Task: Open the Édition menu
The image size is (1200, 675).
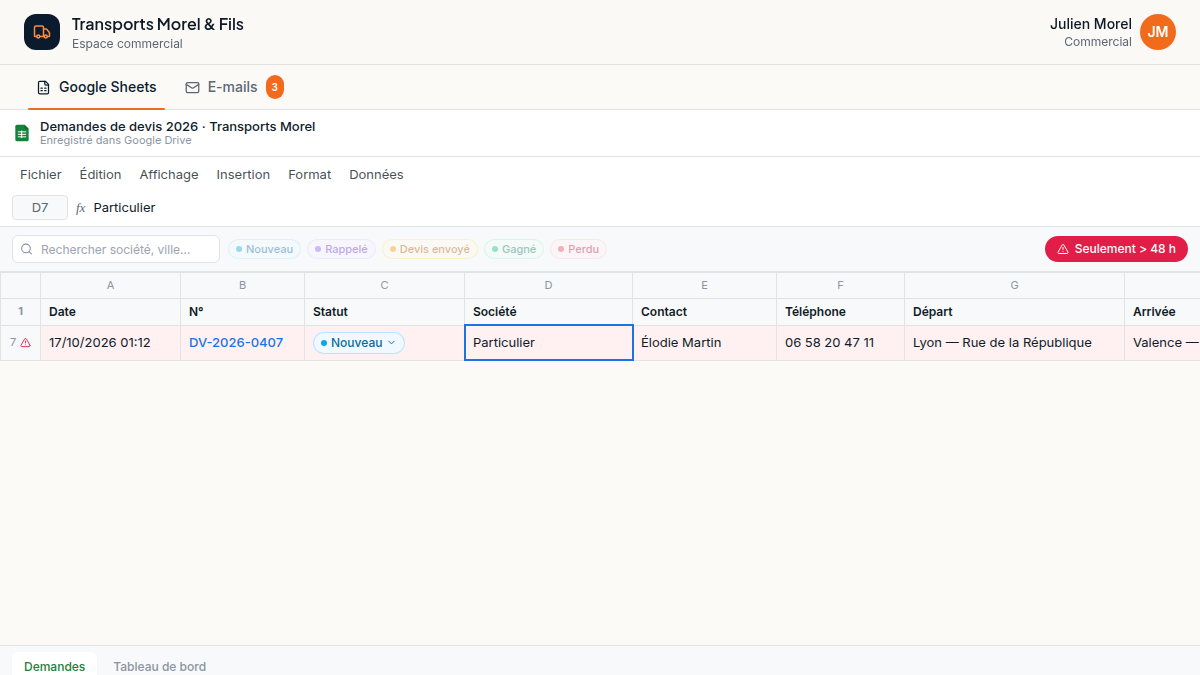Action: (x=101, y=175)
